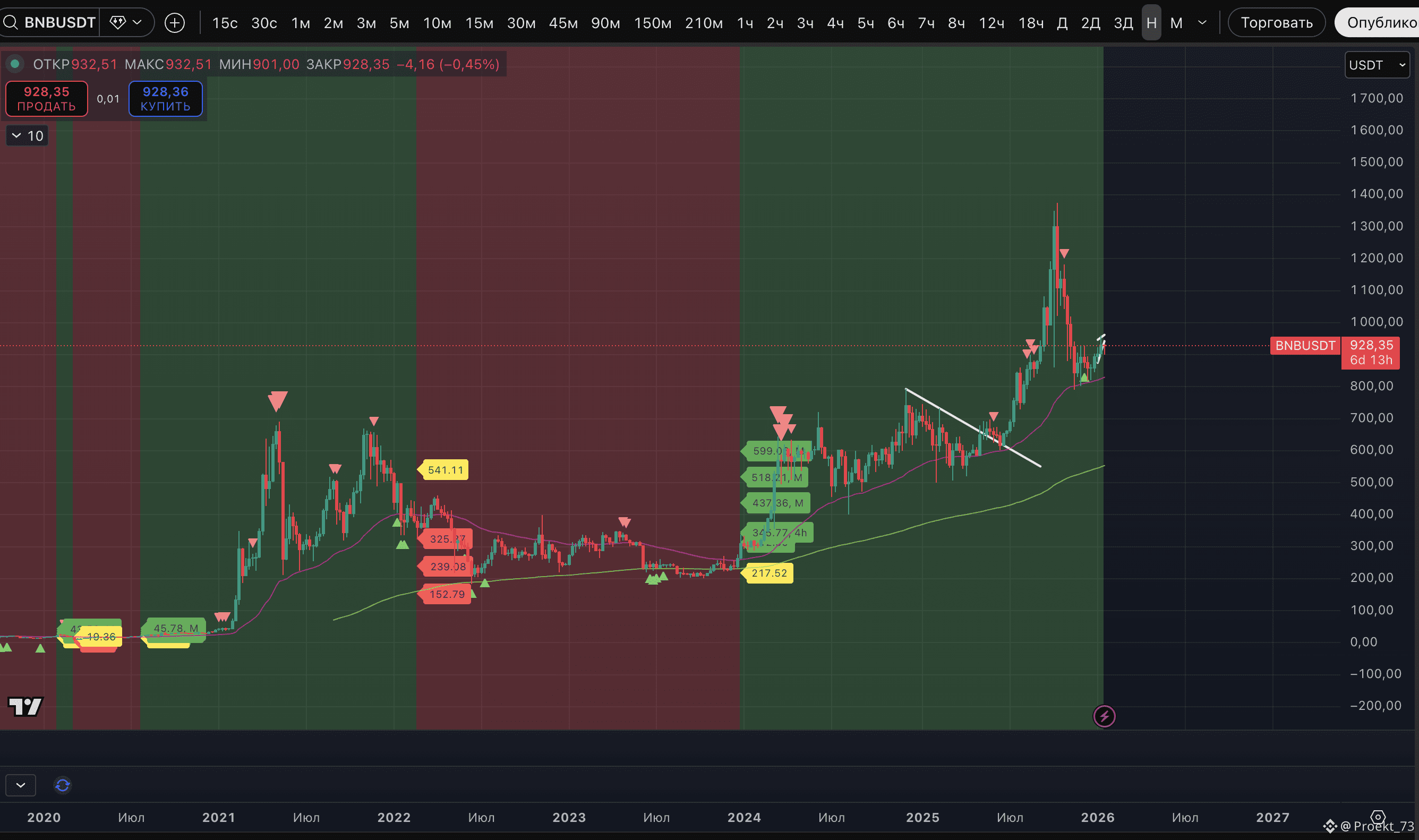
Task: Click the TradingView logo on chart
Action: (25, 706)
